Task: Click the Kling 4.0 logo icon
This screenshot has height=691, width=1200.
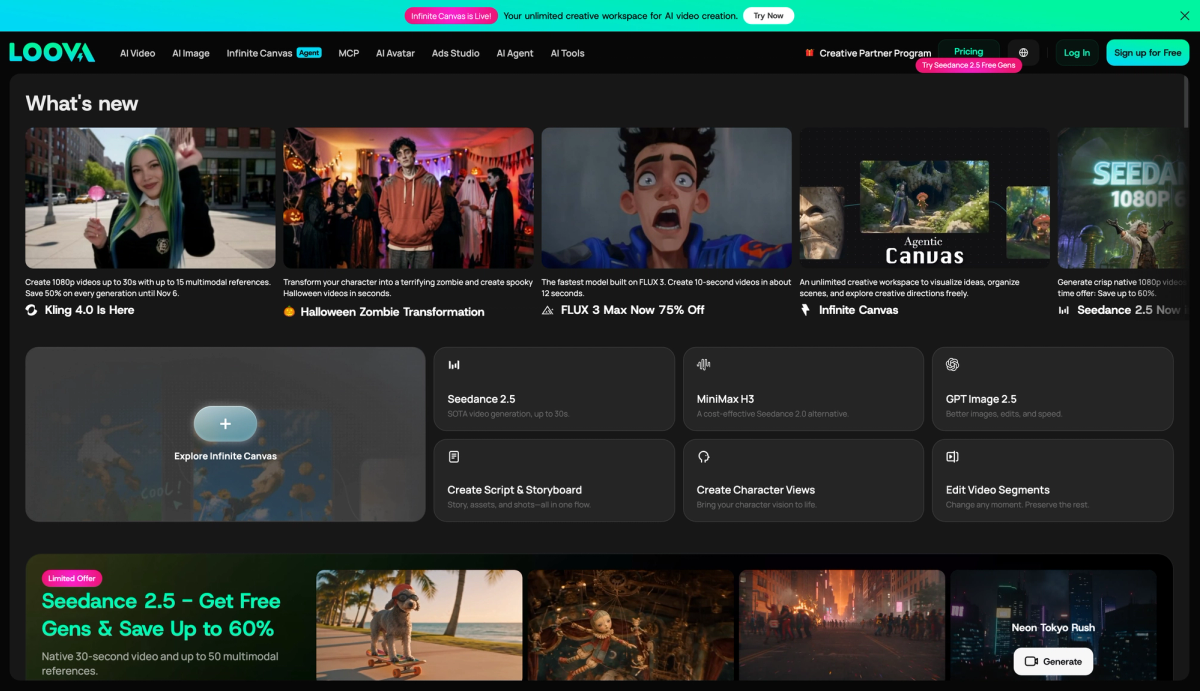Action: click(x=31, y=310)
